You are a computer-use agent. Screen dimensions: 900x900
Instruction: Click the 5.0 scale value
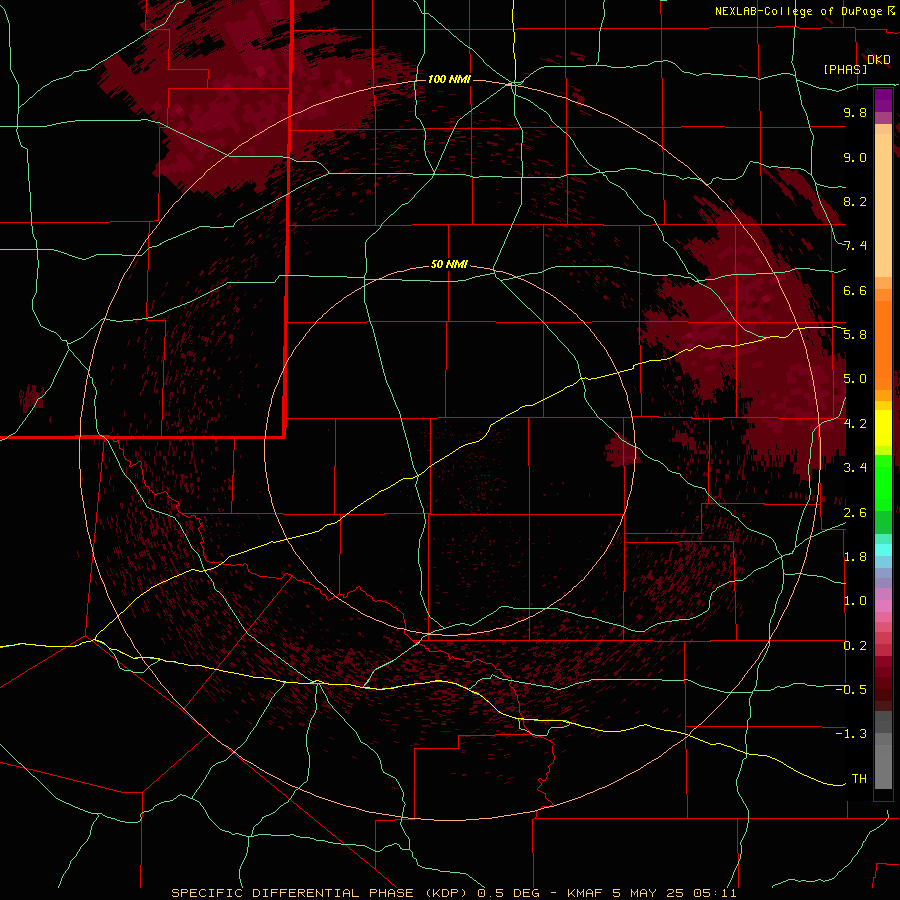point(855,379)
